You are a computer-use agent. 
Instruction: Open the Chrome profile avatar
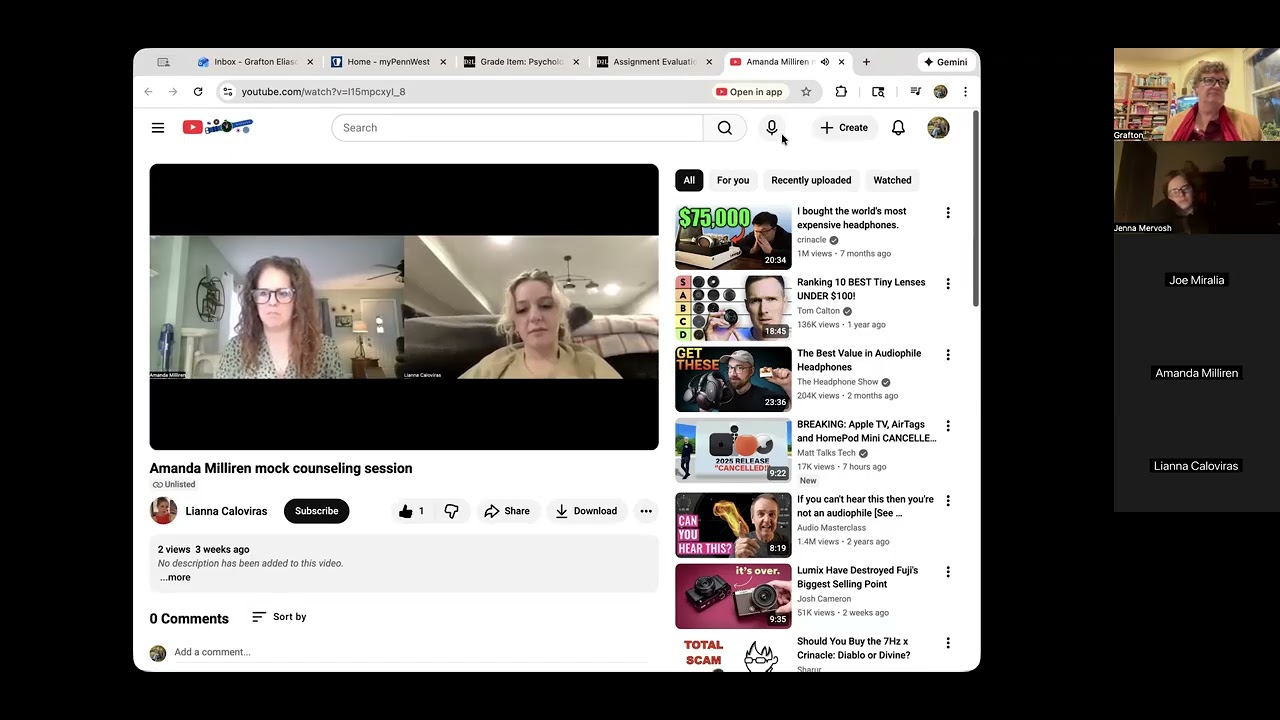[940, 92]
